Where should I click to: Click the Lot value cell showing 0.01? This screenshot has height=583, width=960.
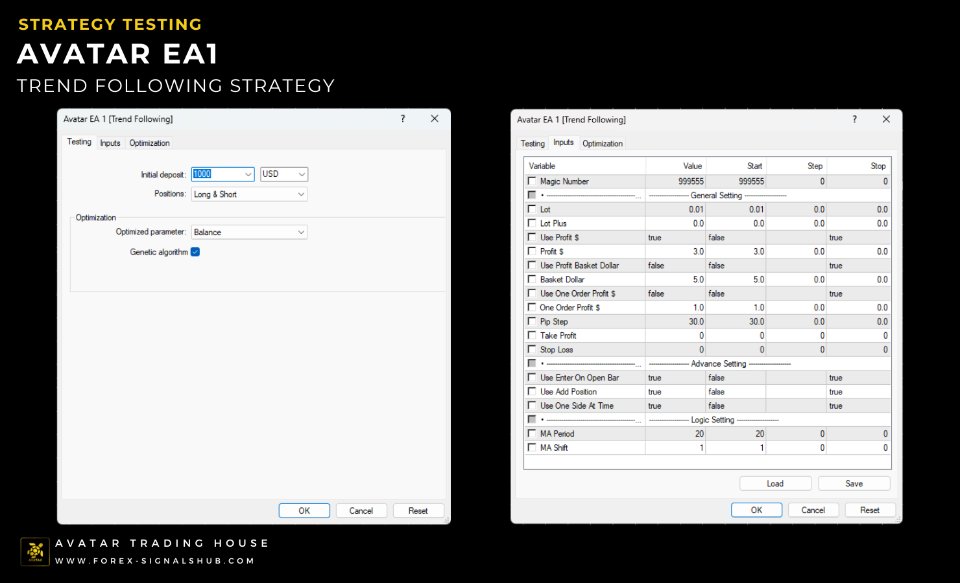[x=676, y=209]
